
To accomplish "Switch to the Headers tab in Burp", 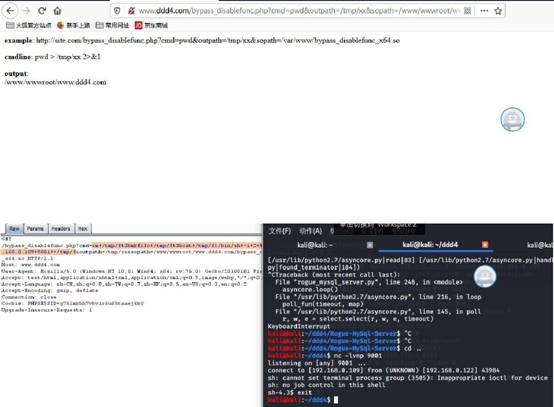I will coord(61,229).
